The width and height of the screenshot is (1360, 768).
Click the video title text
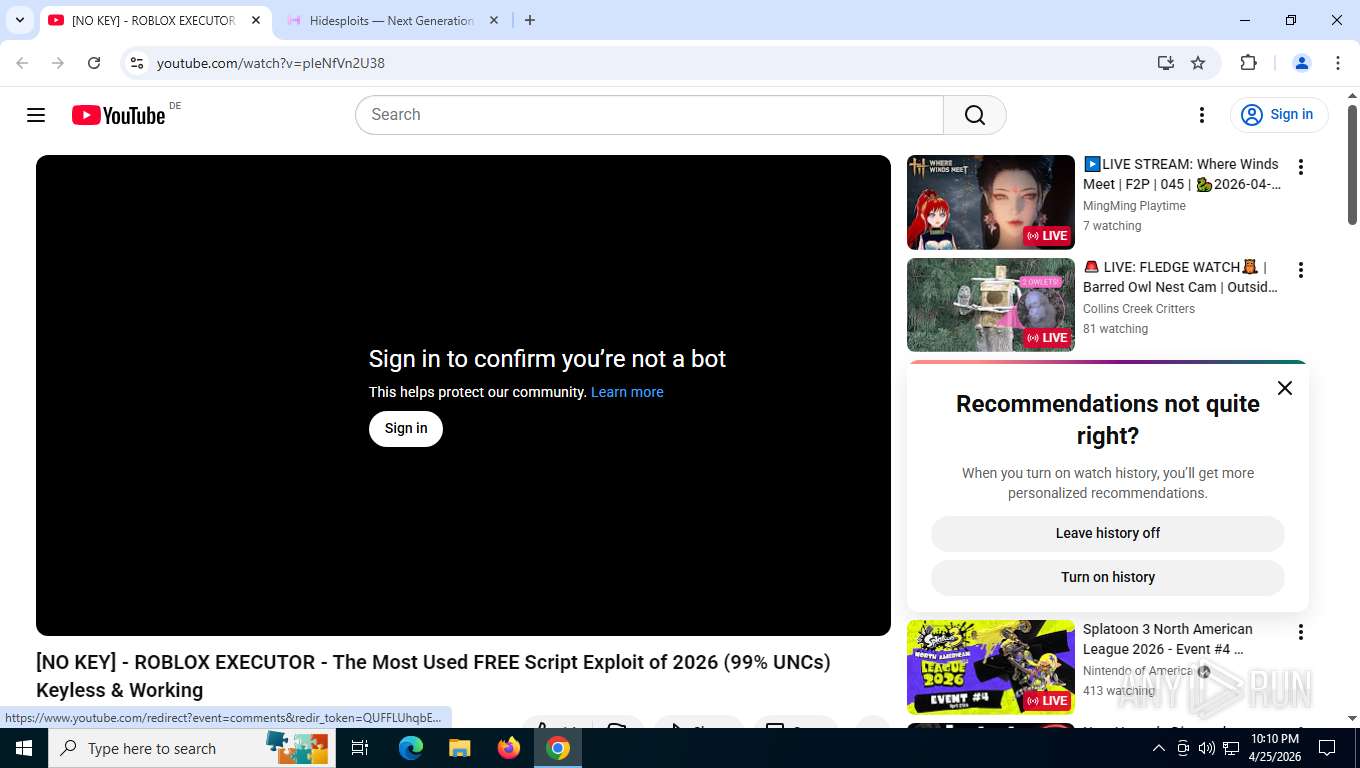click(x=433, y=676)
